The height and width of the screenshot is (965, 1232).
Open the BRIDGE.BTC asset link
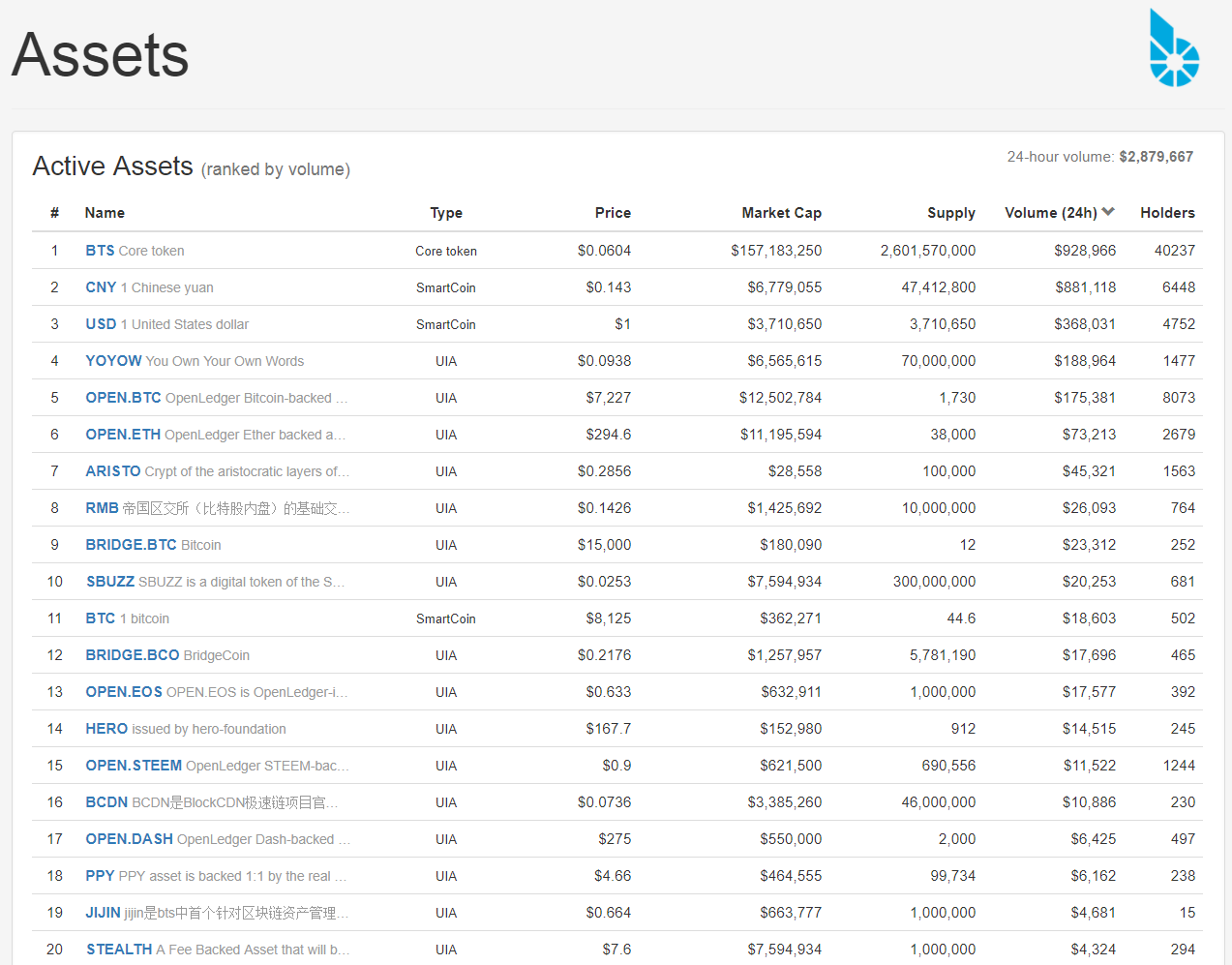pos(131,545)
